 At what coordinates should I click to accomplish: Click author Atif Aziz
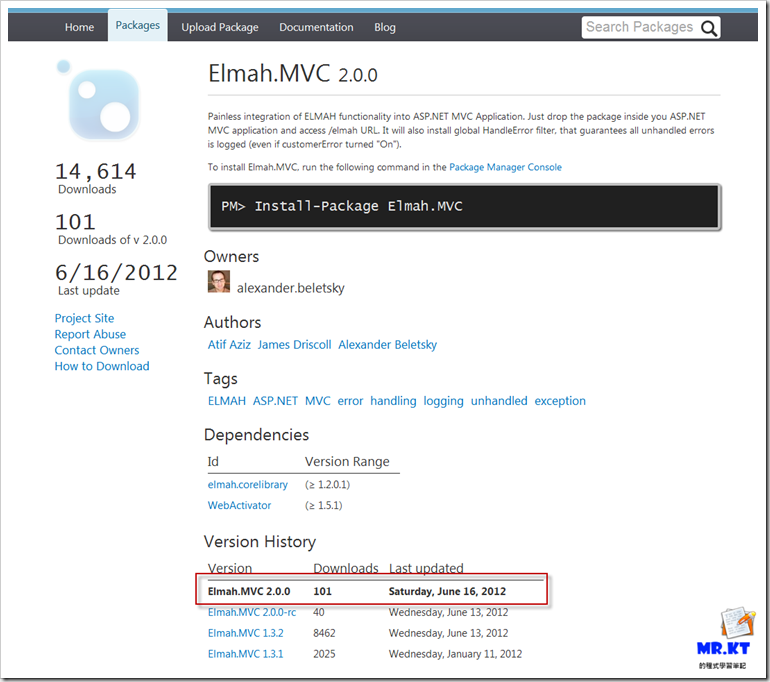click(x=229, y=345)
